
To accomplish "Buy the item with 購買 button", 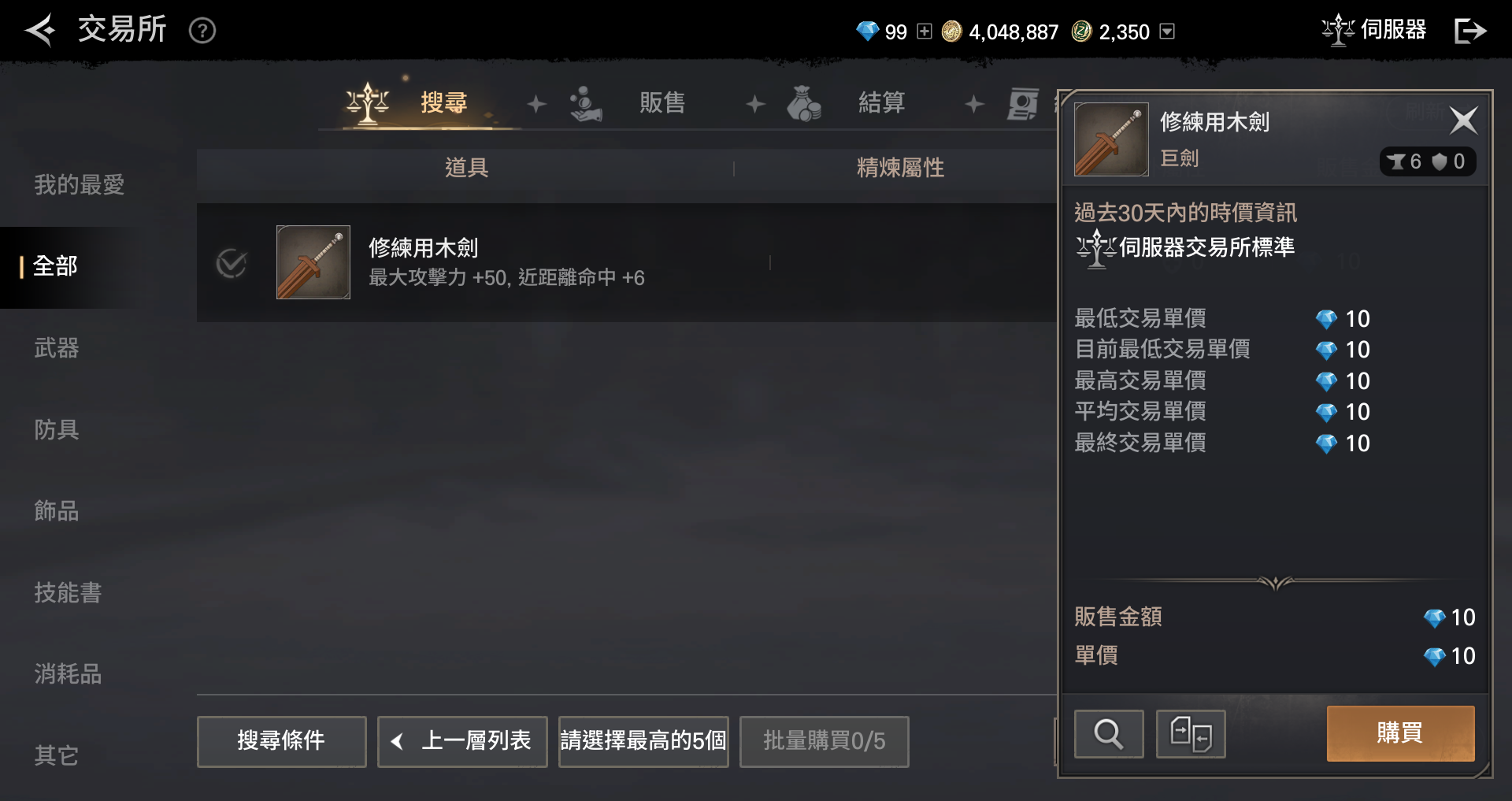I will coord(1400,733).
